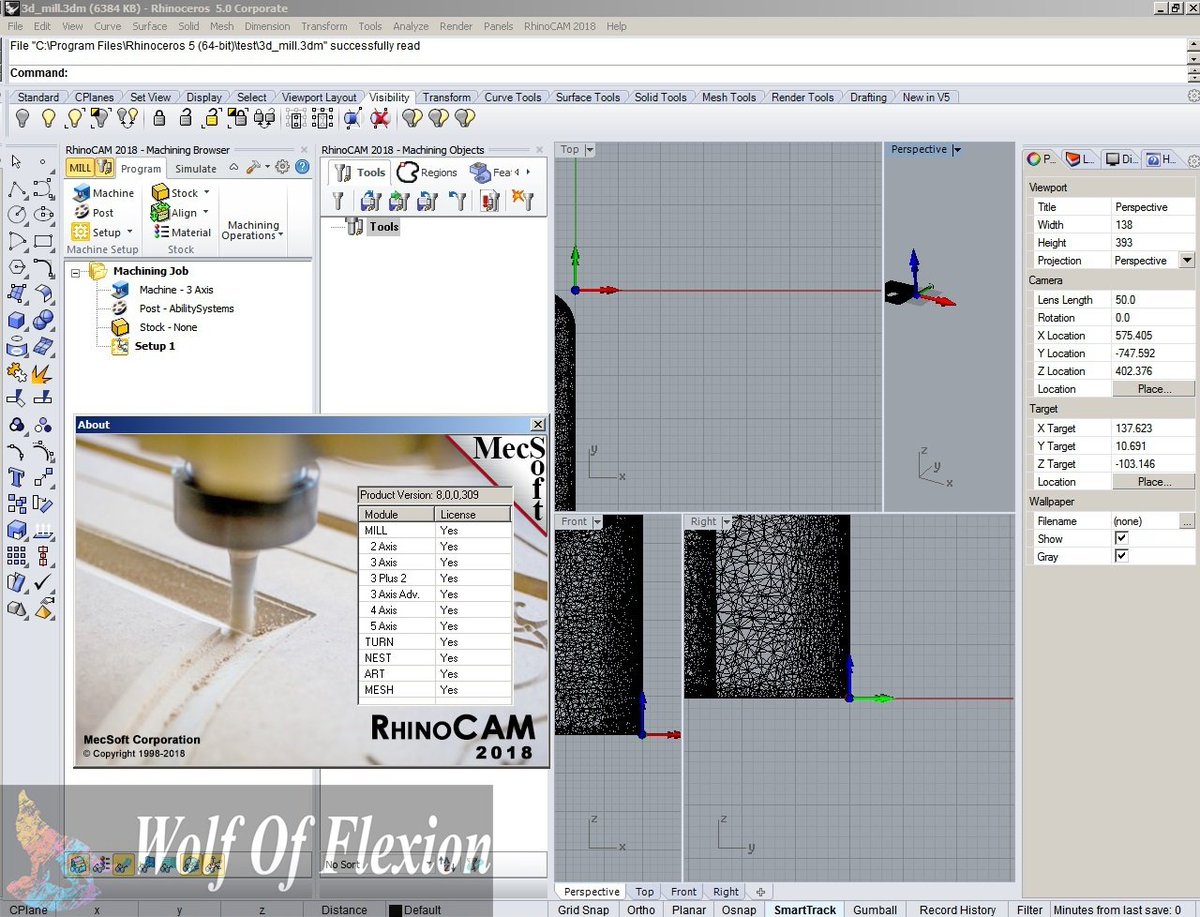Open the Top viewport title dropdown
1200x917 pixels.
coord(589,150)
